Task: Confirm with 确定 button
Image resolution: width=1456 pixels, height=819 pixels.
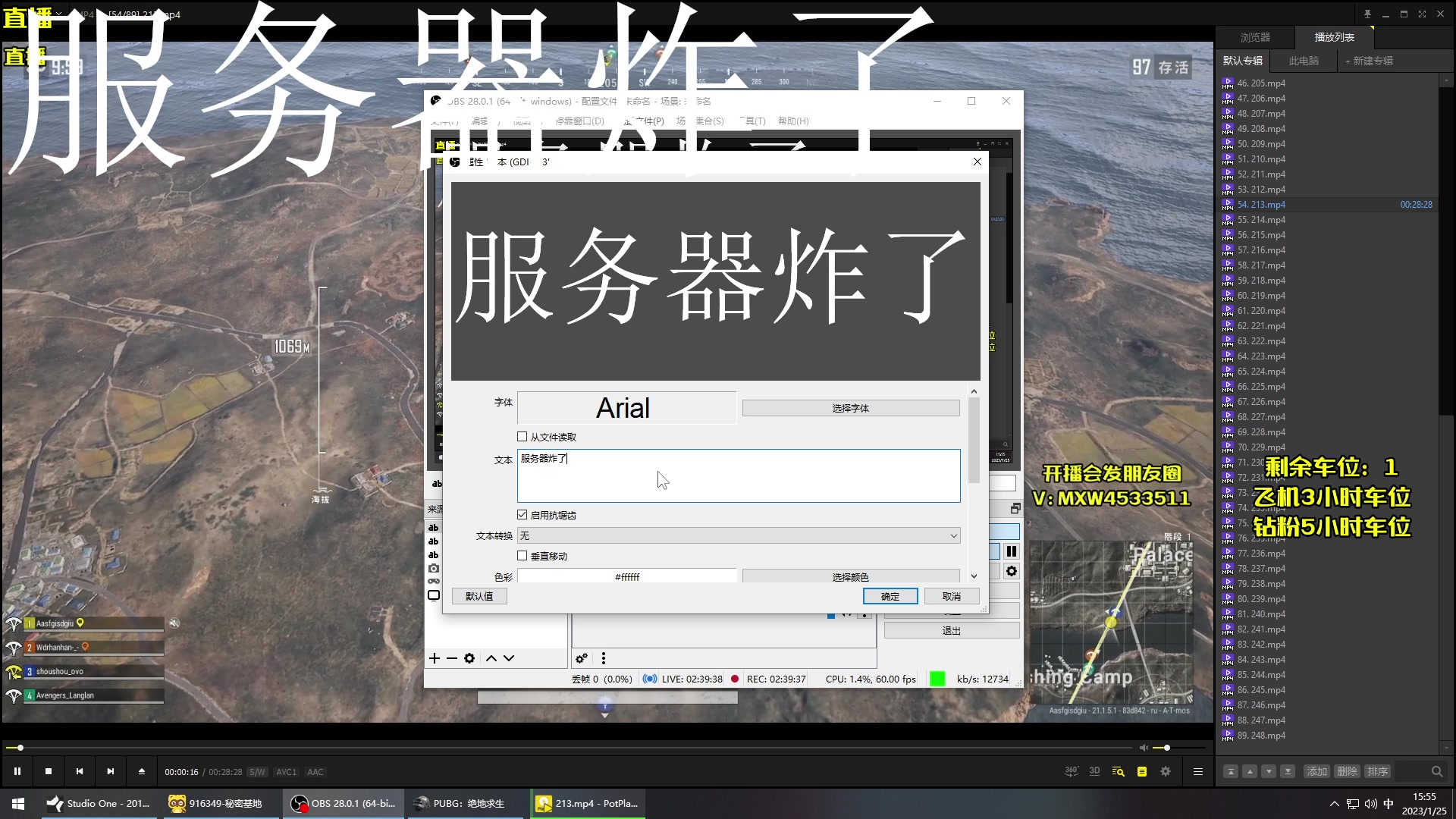Action: tap(890, 596)
